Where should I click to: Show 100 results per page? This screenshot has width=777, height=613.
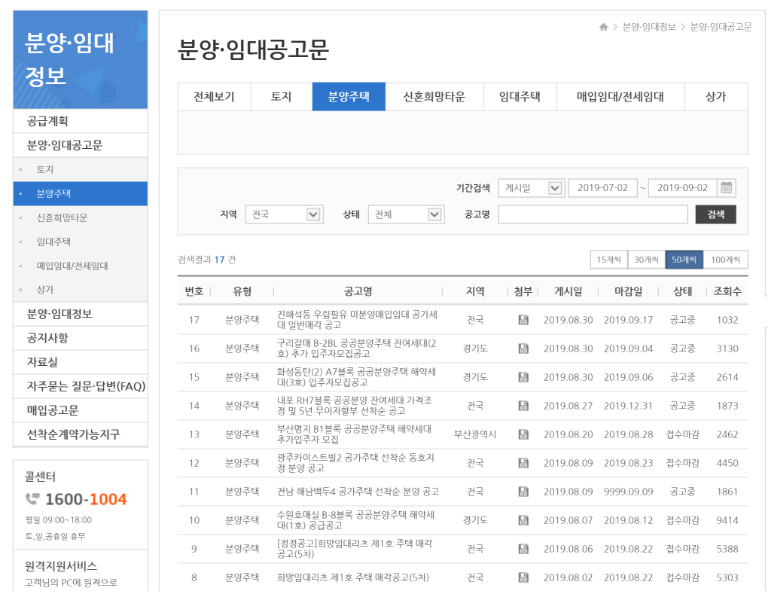725,260
